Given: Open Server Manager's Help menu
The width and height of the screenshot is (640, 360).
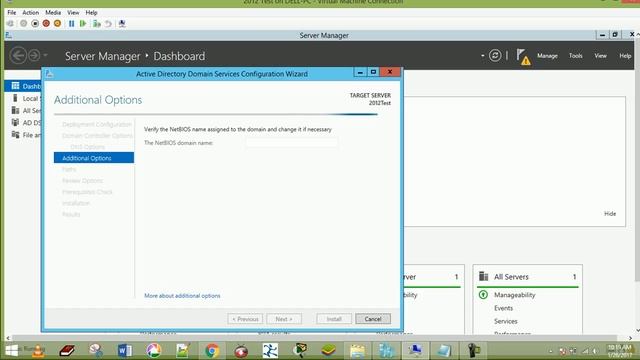Looking at the screenshot, I should pyautogui.click(x=625, y=56).
